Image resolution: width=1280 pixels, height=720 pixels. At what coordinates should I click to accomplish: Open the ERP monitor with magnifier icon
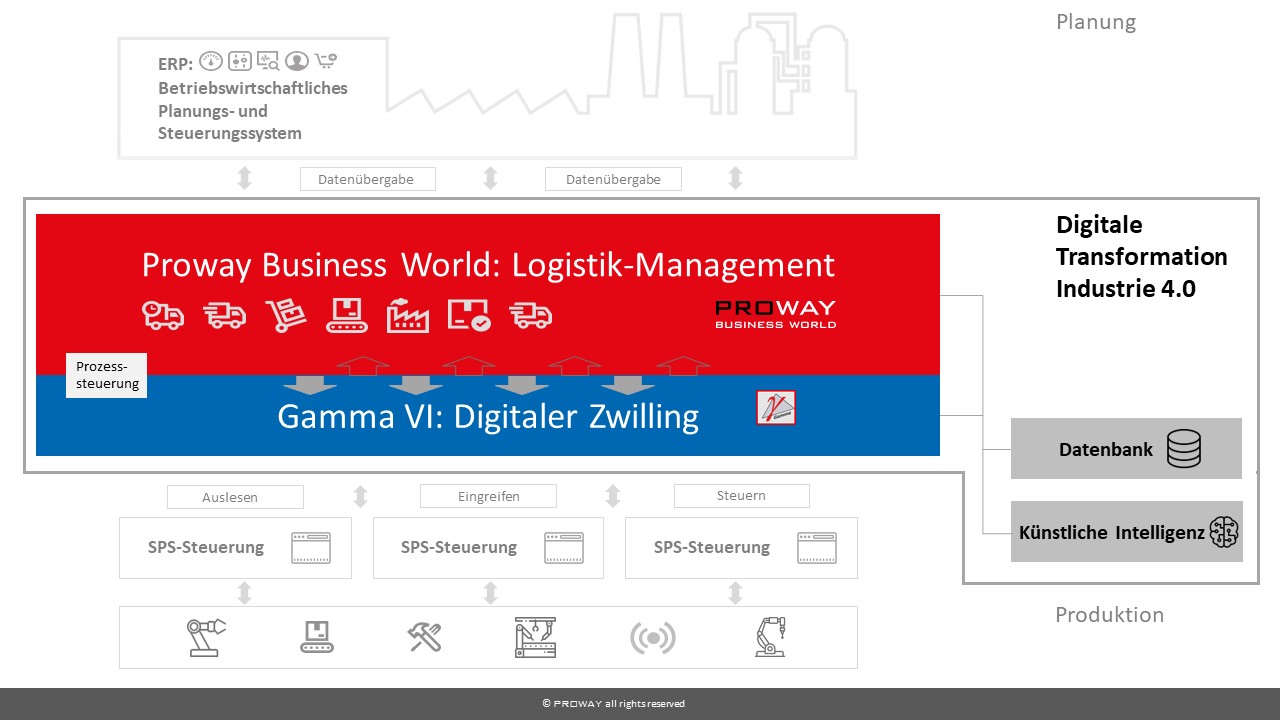(268, 61)
